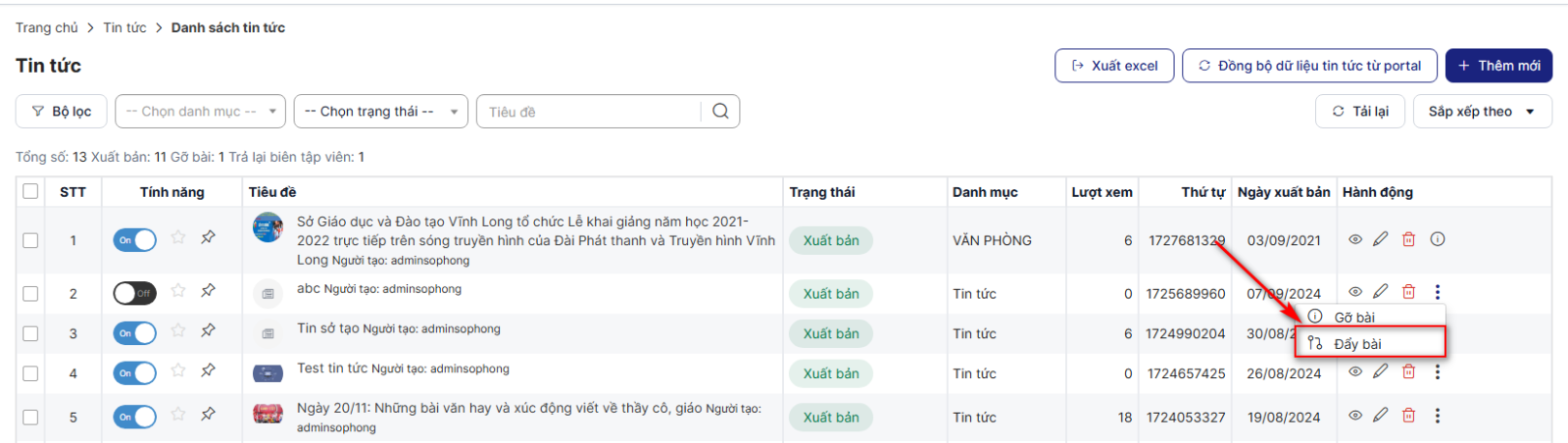This screenshot has width=1568, height=443.
Task: Choose 'Gỡ bài' in the context menu
Action: pos(1353,318)
